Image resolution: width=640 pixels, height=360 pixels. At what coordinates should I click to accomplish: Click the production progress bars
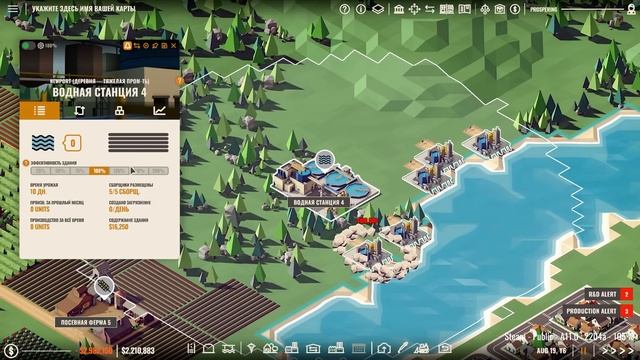pos(138,142)
